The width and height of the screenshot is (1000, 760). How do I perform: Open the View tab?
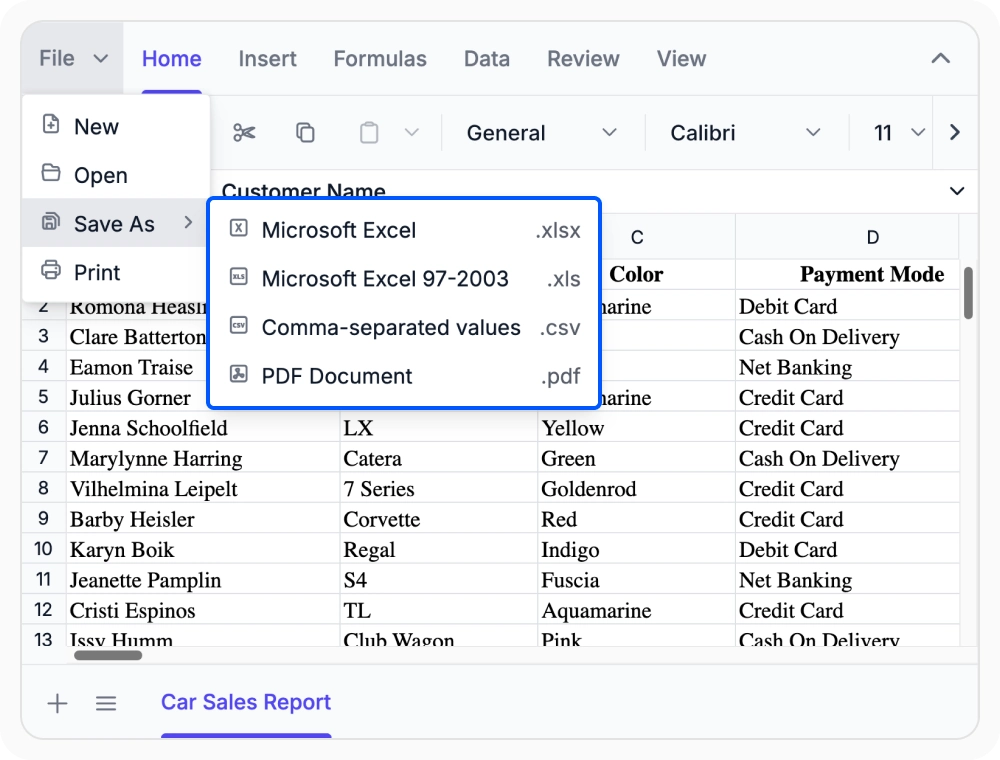[x=681, y=59]
